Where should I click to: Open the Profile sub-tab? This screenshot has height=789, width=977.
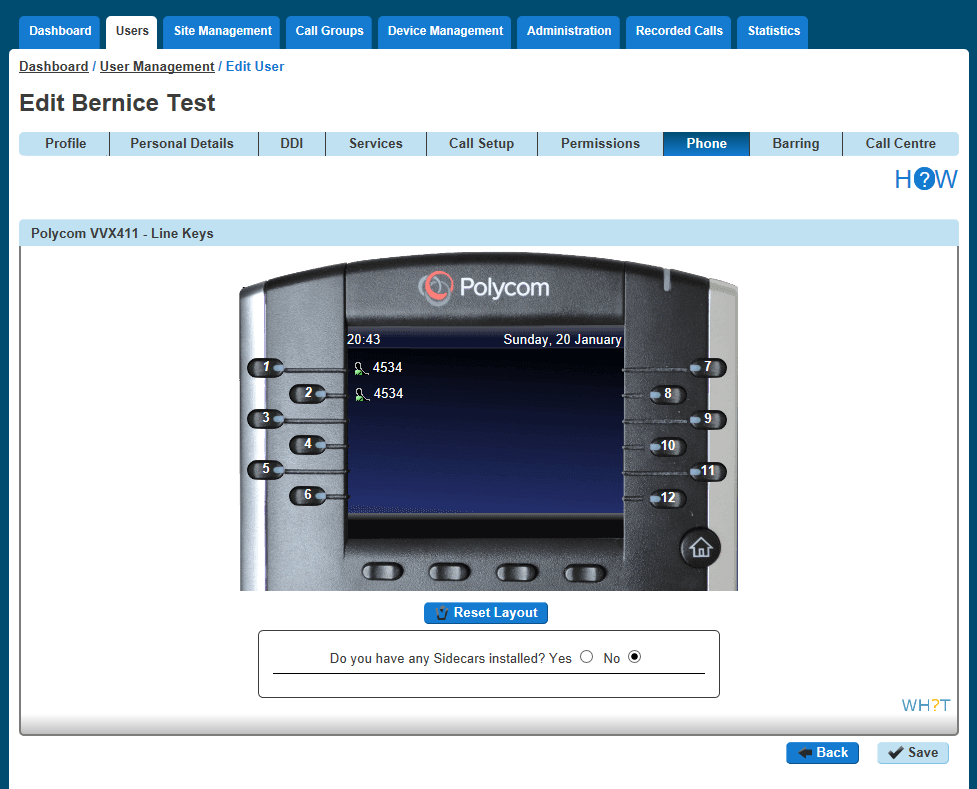65,144
